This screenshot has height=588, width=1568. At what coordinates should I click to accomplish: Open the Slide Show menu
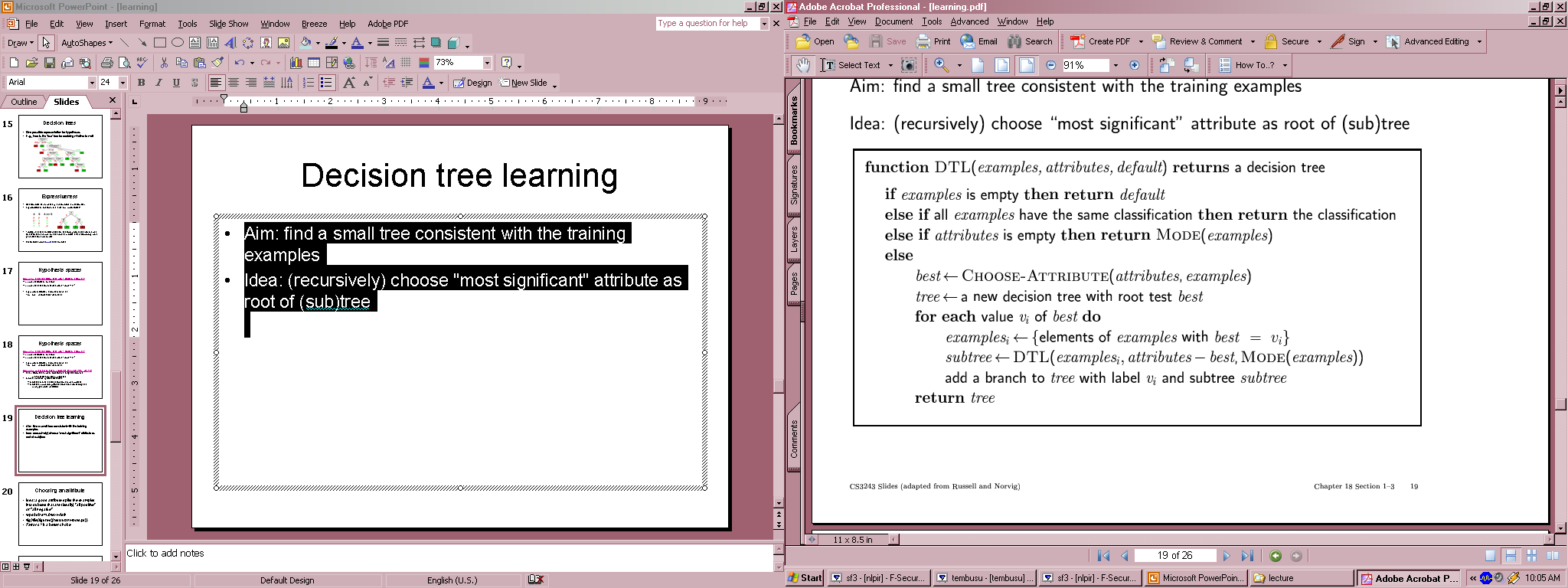(x=228, y=24)
